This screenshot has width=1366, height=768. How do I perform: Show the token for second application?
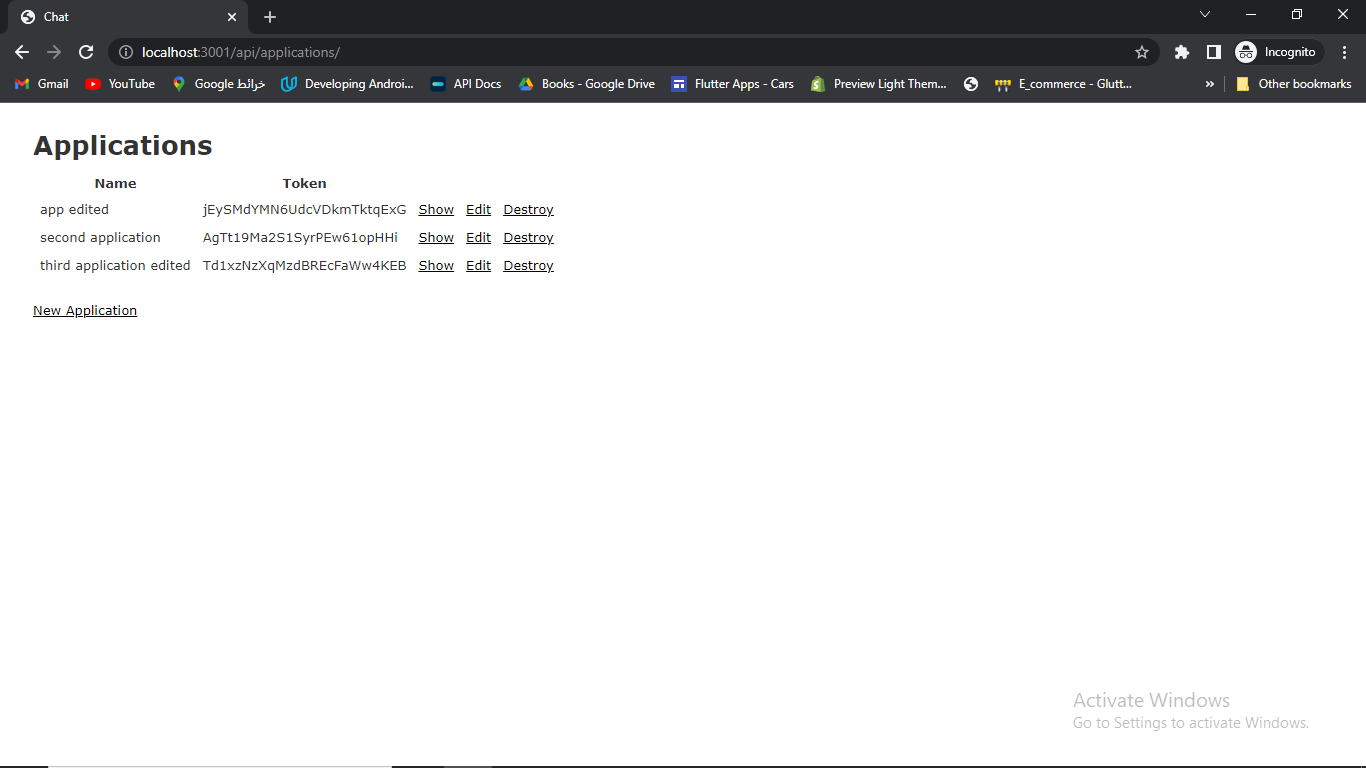435,237
